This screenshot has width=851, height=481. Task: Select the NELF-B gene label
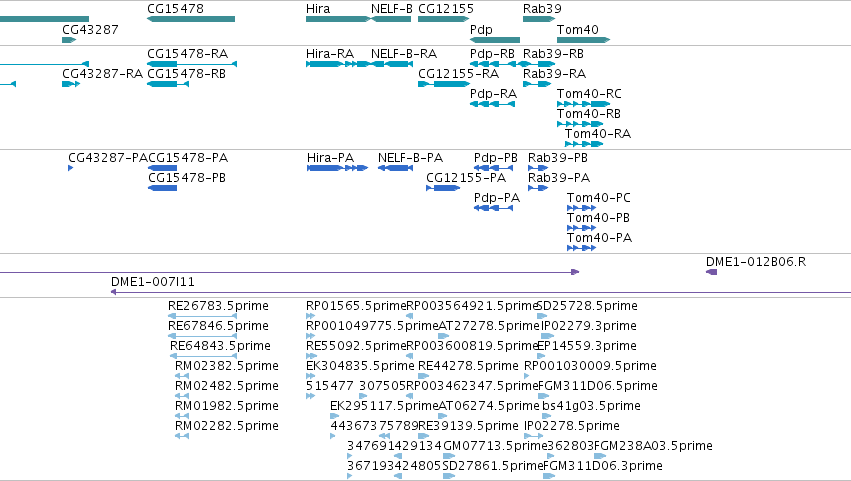(x=391, y=9)
